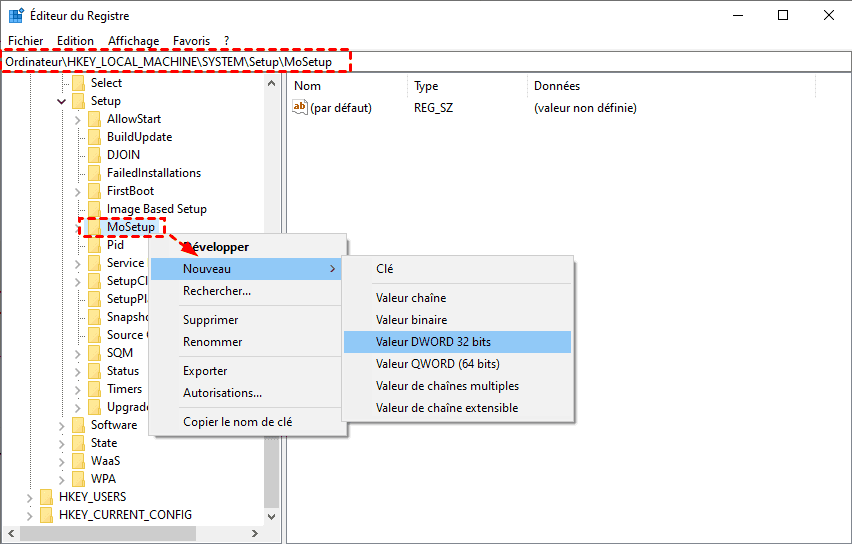Image resolution: width=852 pixels, height=544 pixels.
Task: Click the Software folder icon
Action: click(79, 425)
